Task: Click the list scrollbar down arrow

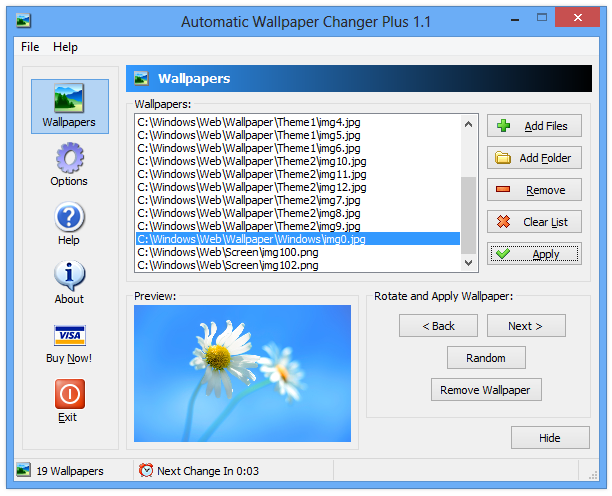Action: [x=469, y=263]
